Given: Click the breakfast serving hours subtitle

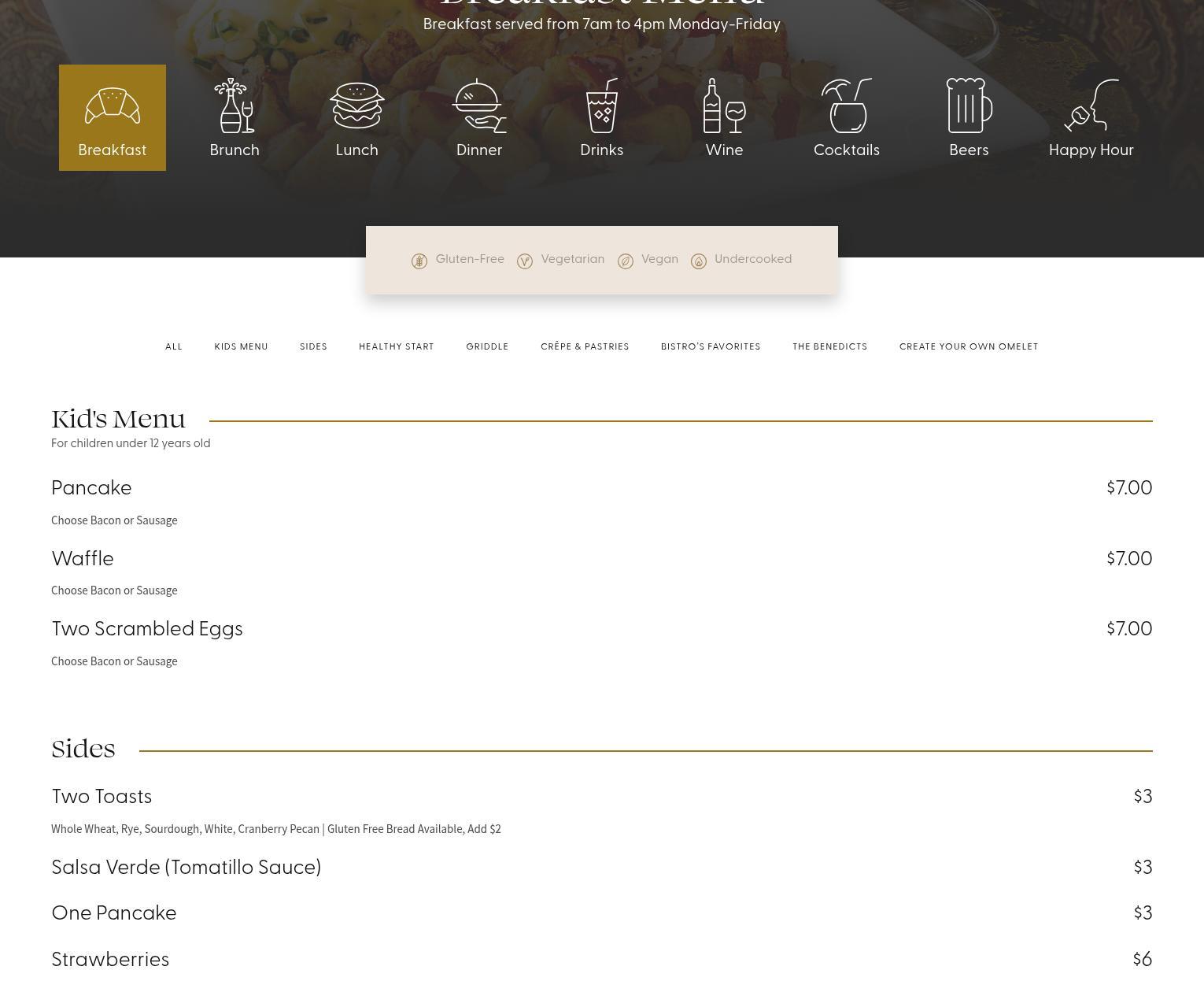Looking at the screenshot, I should 602,24.
